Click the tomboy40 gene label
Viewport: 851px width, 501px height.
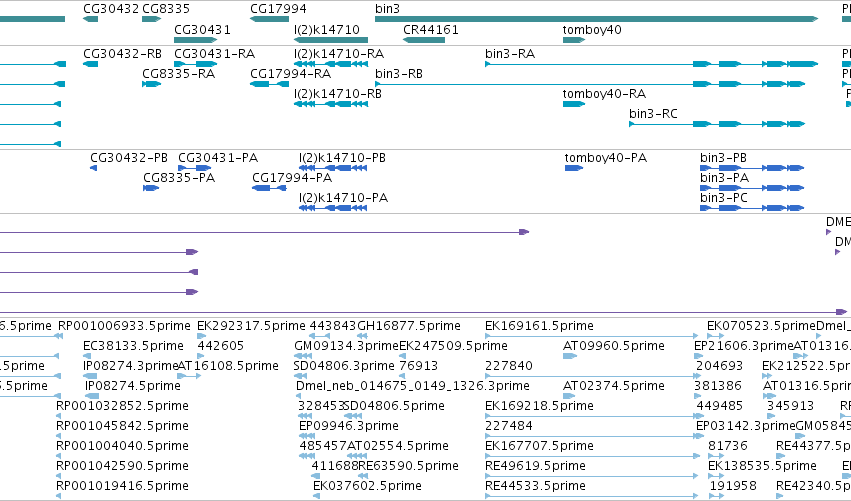point(592,30)
